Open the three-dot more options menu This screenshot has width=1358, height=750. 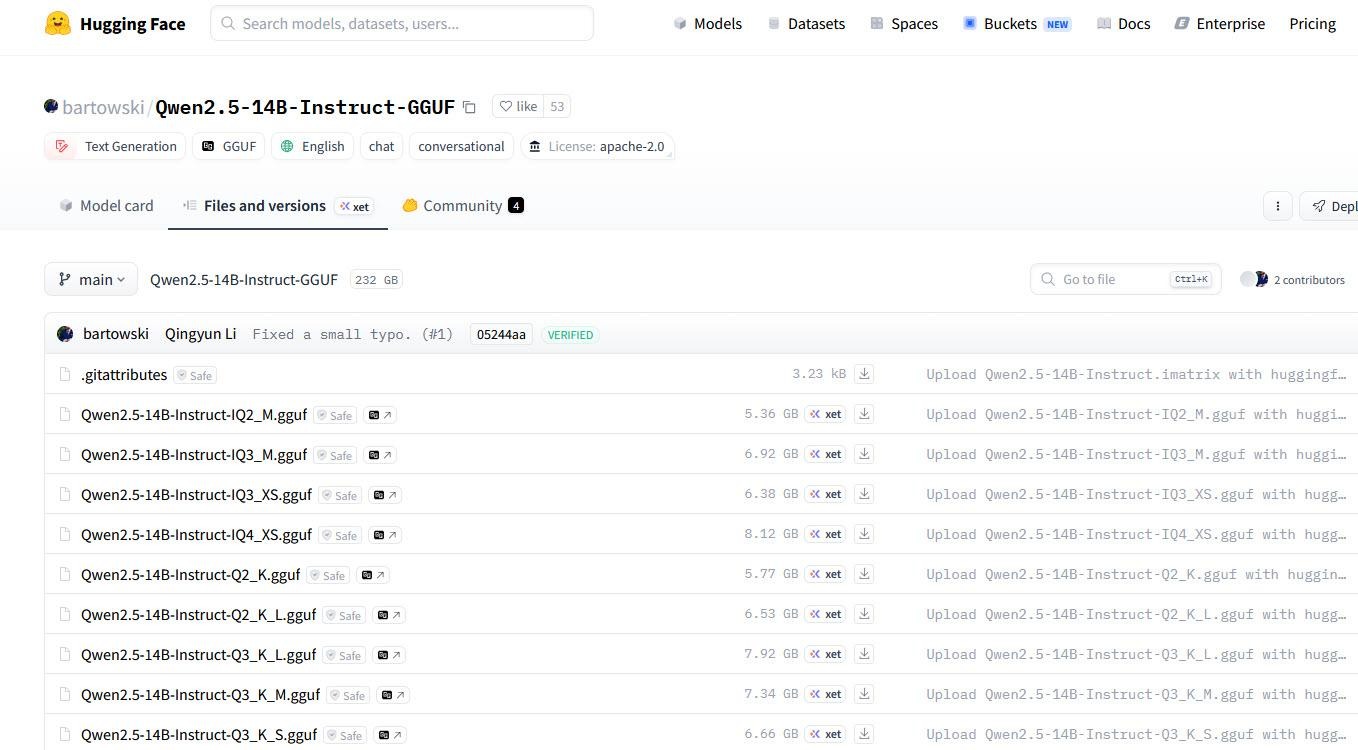[x=1277, y=206]
